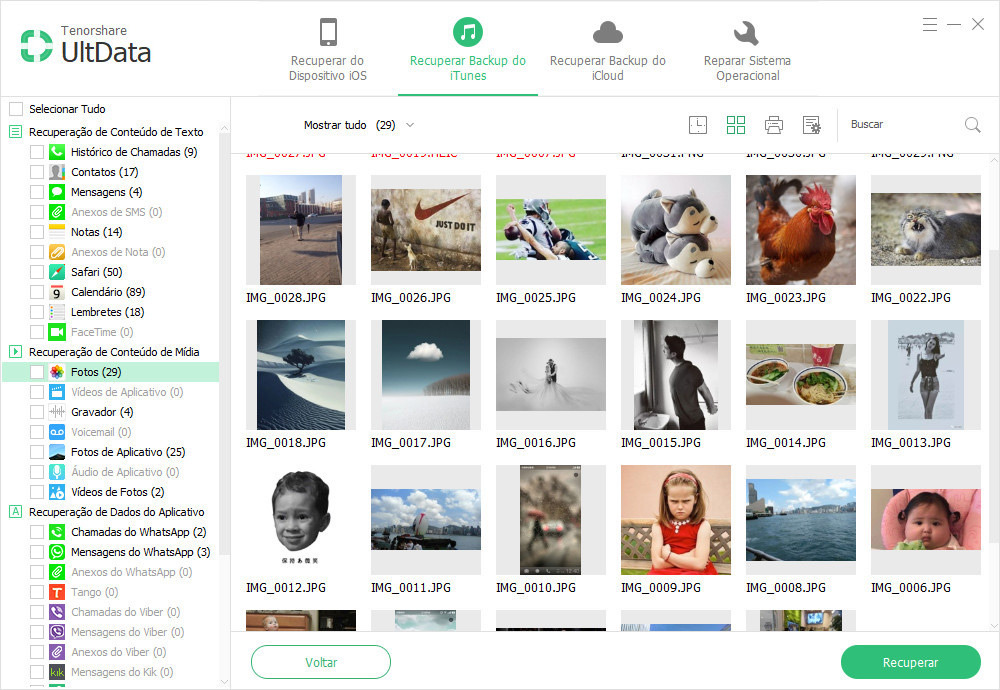Click the Mensagens do WhatsApp icon

click(x=57, y=552)
